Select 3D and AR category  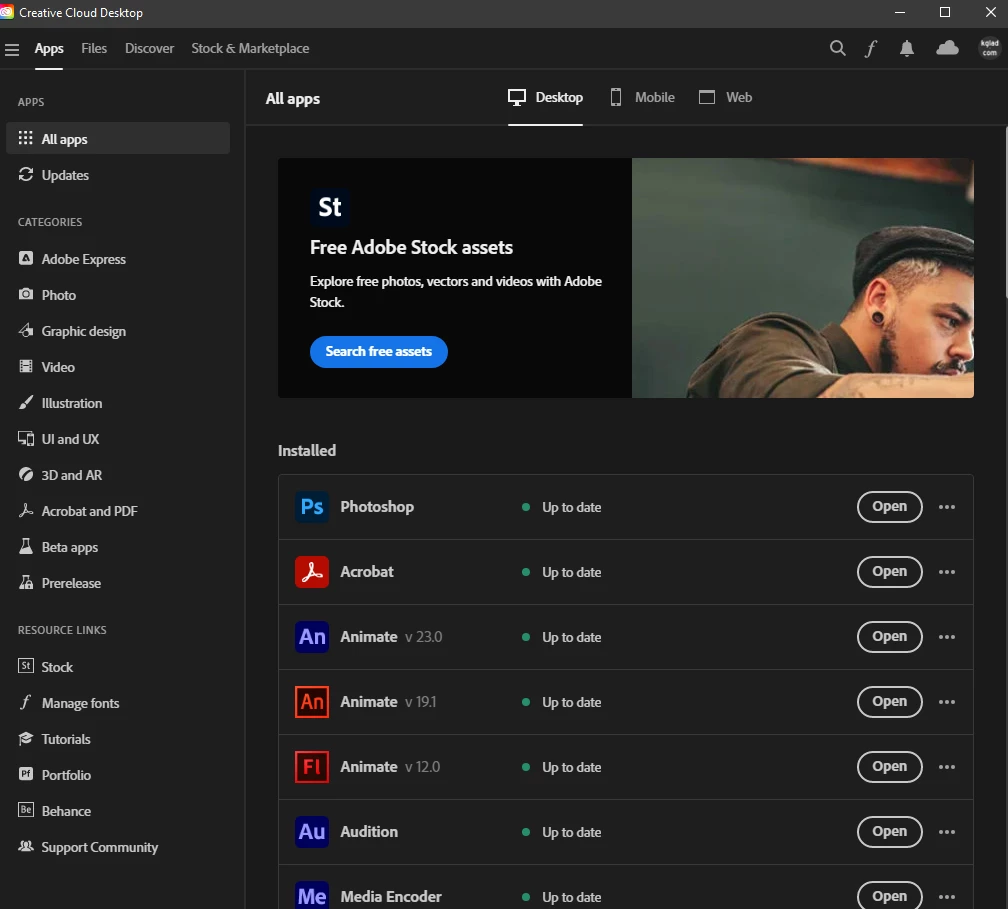[x=118, y=475]
